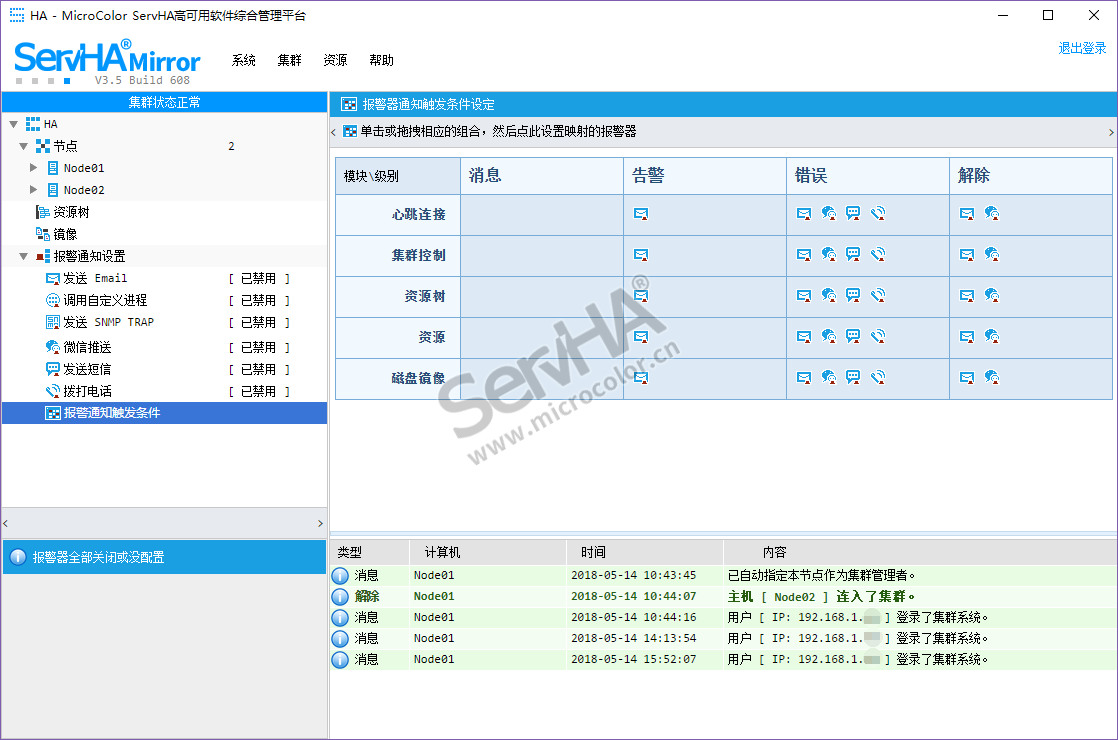The height and width of the screenshot is (740, 1118).
Task: Expand the Node02 tree node
Action: pos(34,190)
